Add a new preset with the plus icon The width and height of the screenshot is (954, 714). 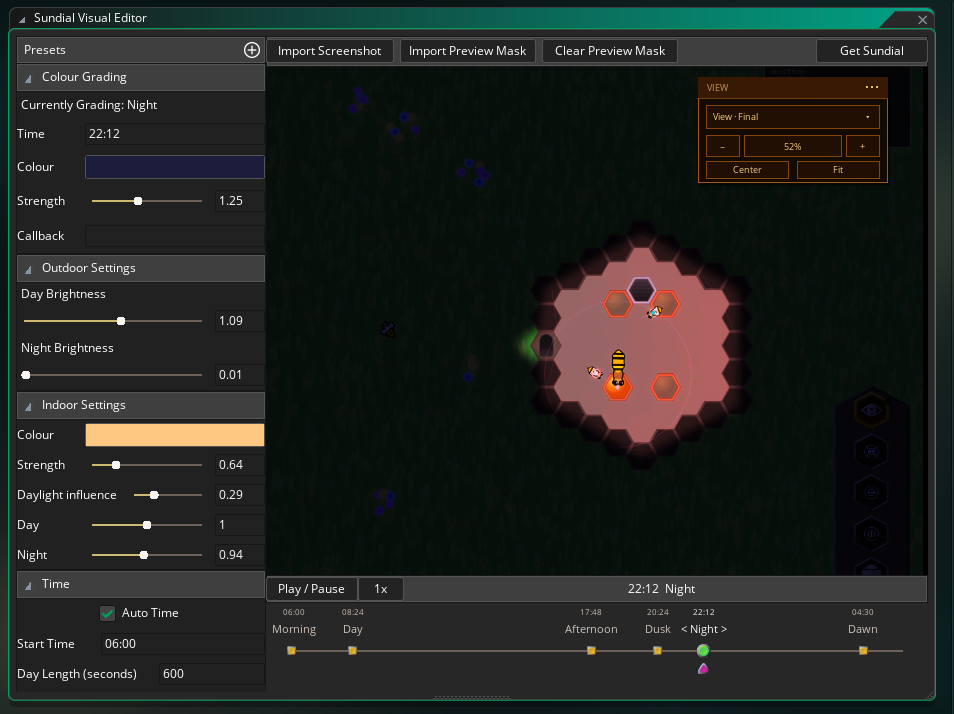pyautogui.click(x=252, y=50)
